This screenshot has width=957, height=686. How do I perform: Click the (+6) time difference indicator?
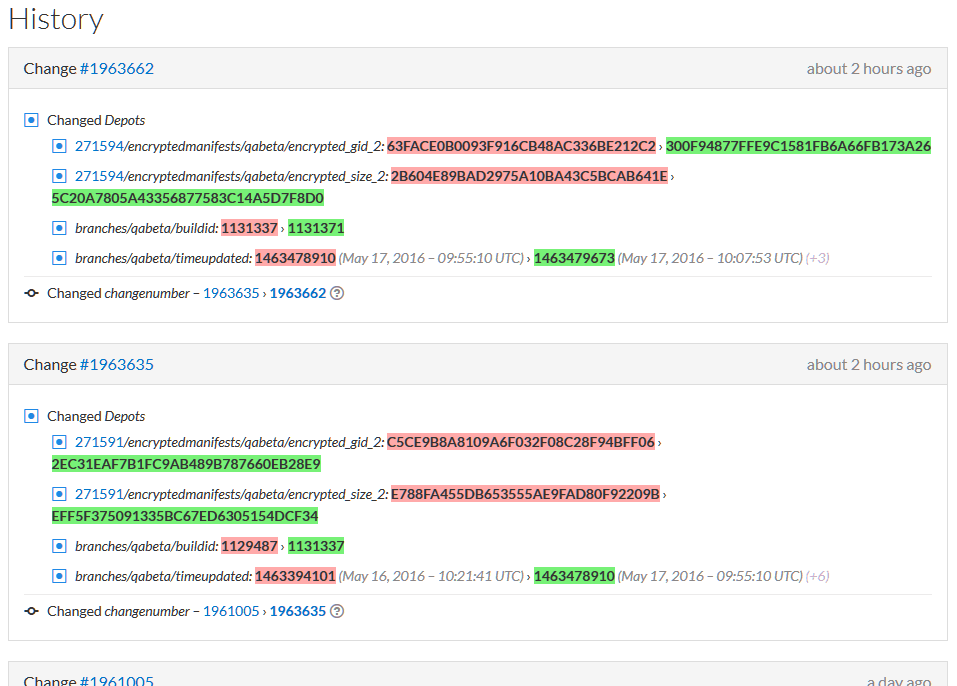click(818, 576)
